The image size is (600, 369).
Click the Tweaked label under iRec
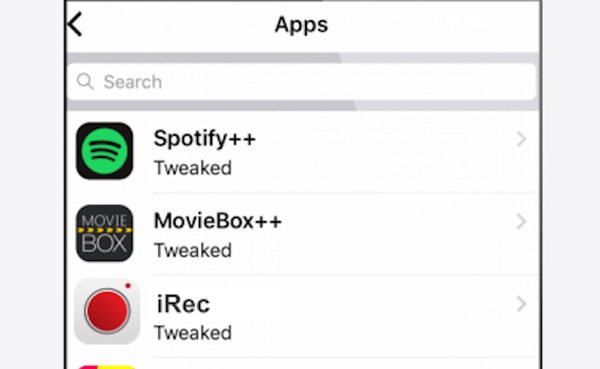(193, 333)
